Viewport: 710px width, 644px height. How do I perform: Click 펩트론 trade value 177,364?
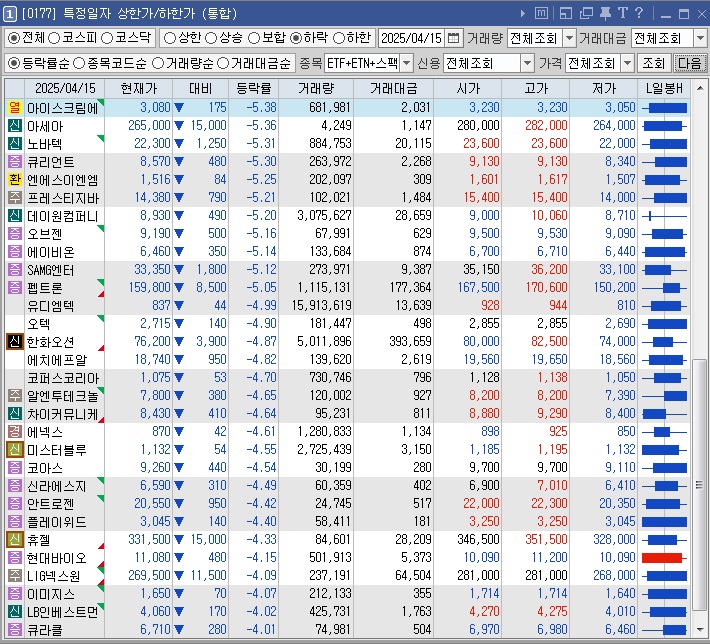410,288
